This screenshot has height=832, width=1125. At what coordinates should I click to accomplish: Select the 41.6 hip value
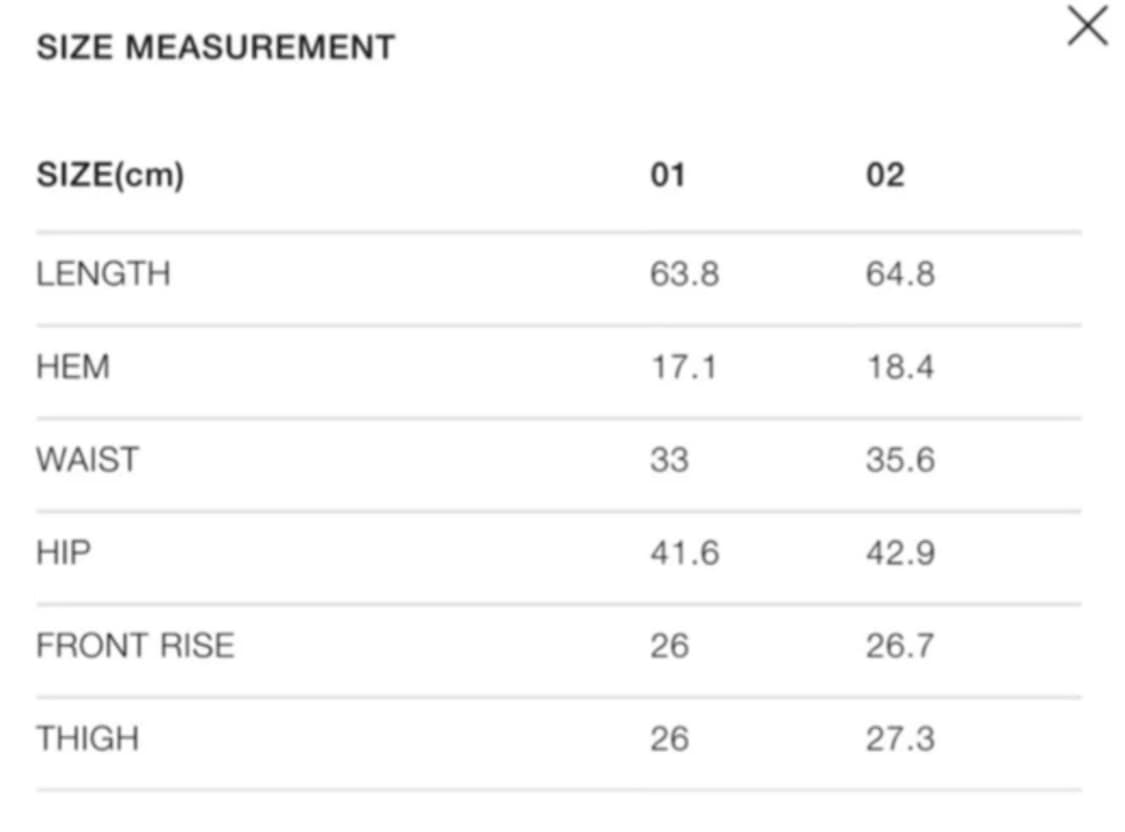[x=684, y=553]
